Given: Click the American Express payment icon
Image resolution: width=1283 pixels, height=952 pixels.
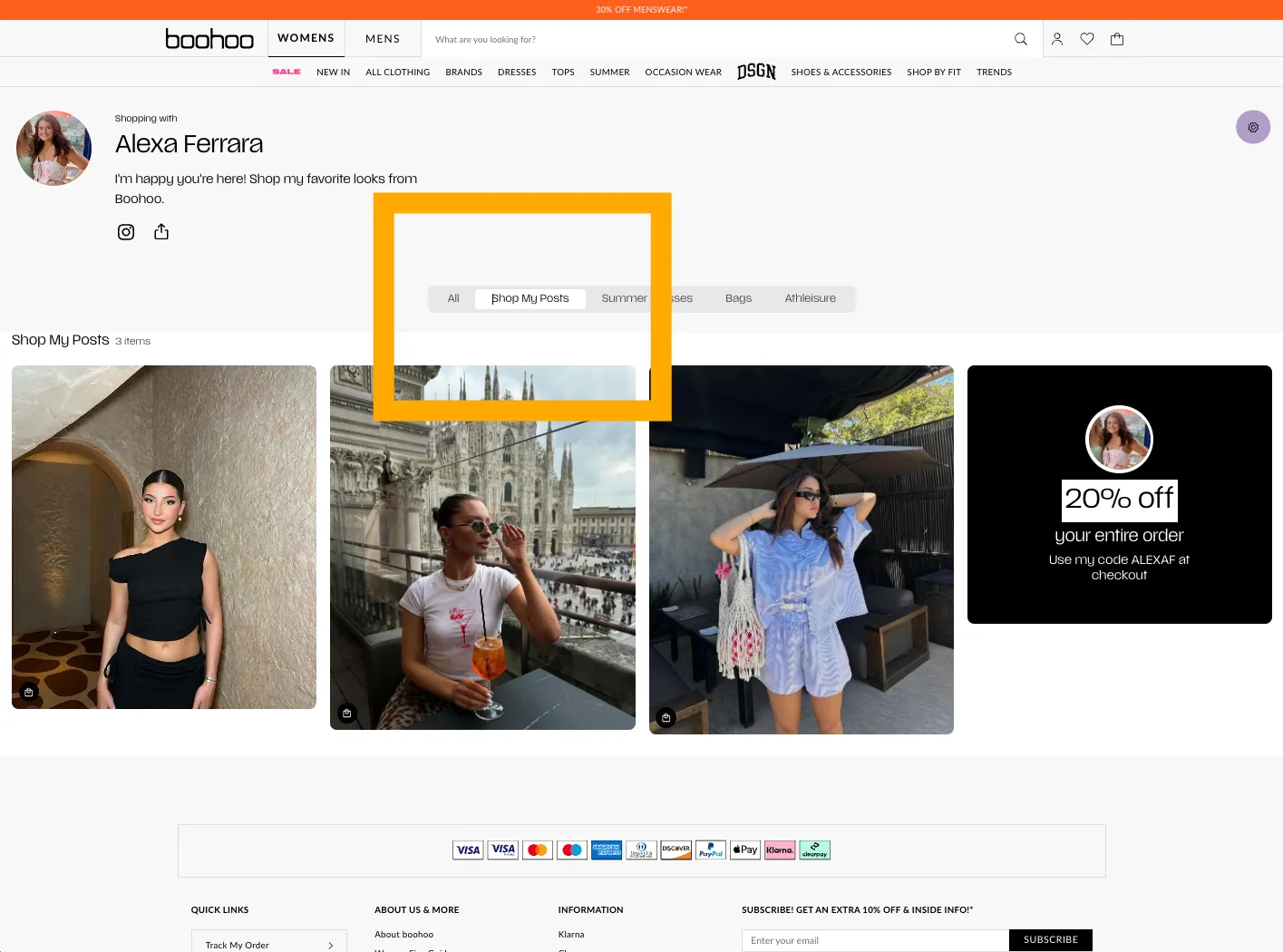Looking at the screenshot, I should (607, 850).
